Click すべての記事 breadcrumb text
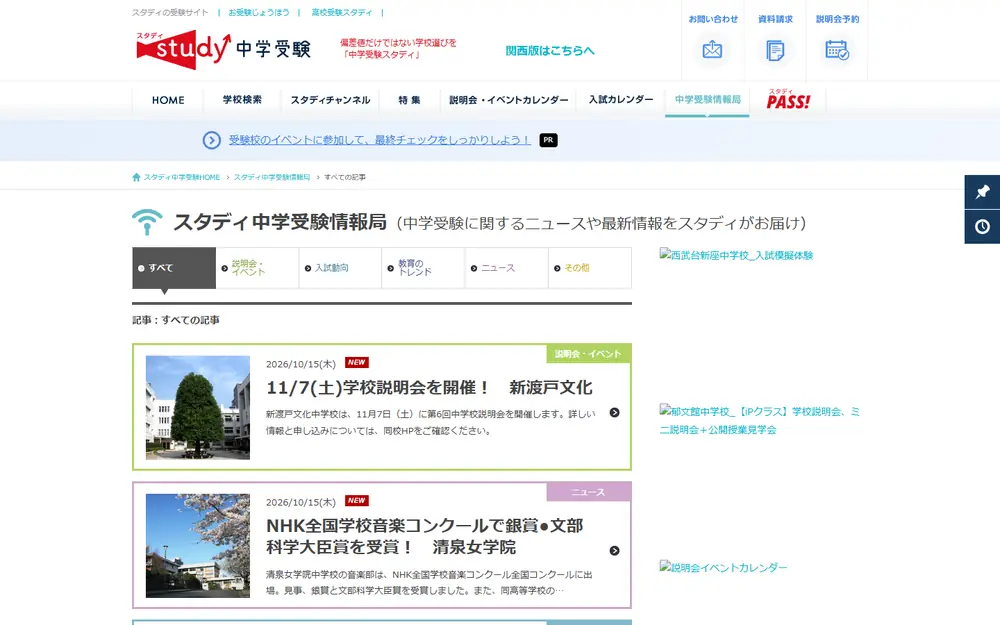Image resolution: width=1000 pixels, height=625 pixels. click(x=345, y=177)
